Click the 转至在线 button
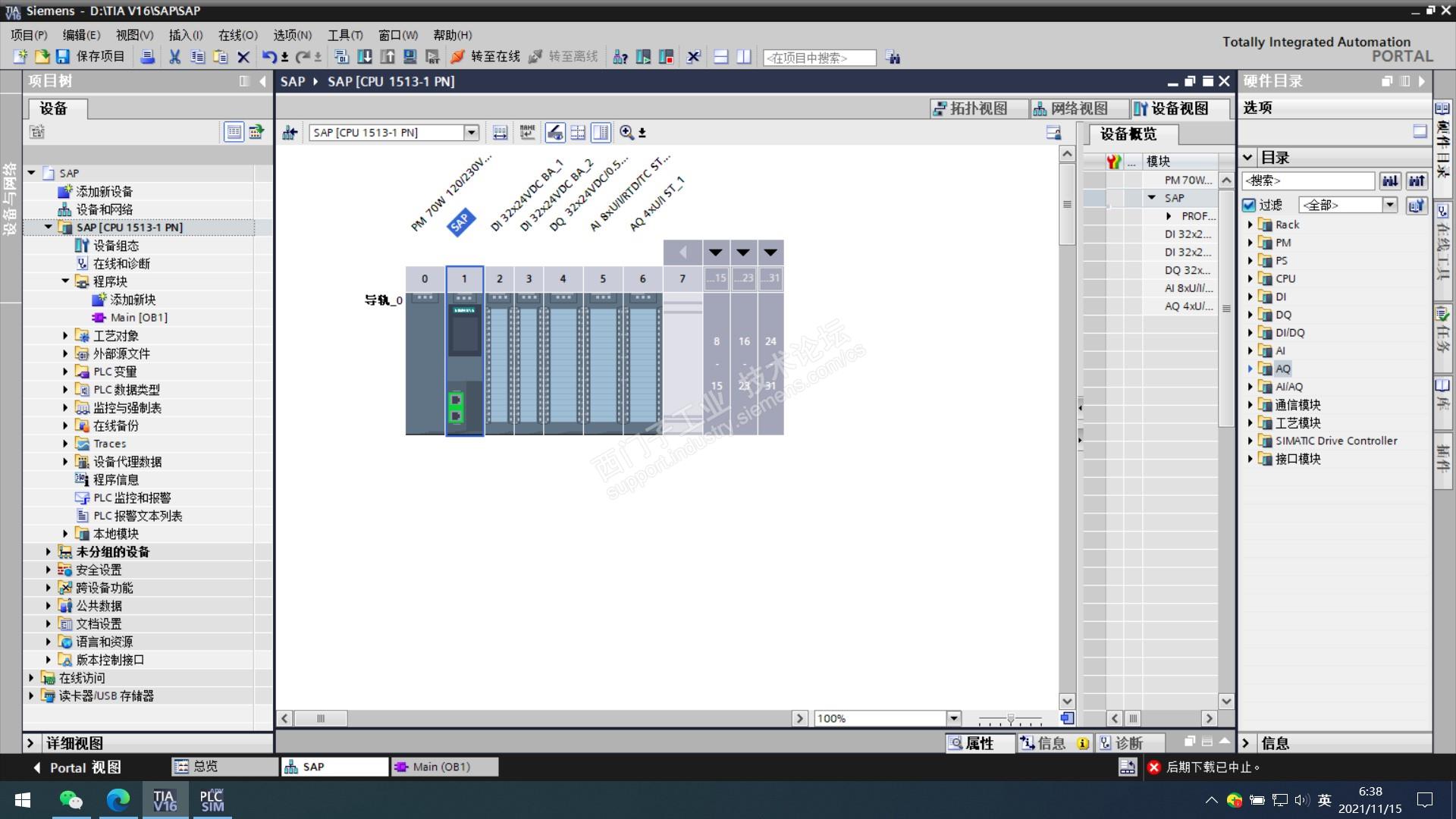The height and width of the screenshot is (819, 1456). click(486, 57)
